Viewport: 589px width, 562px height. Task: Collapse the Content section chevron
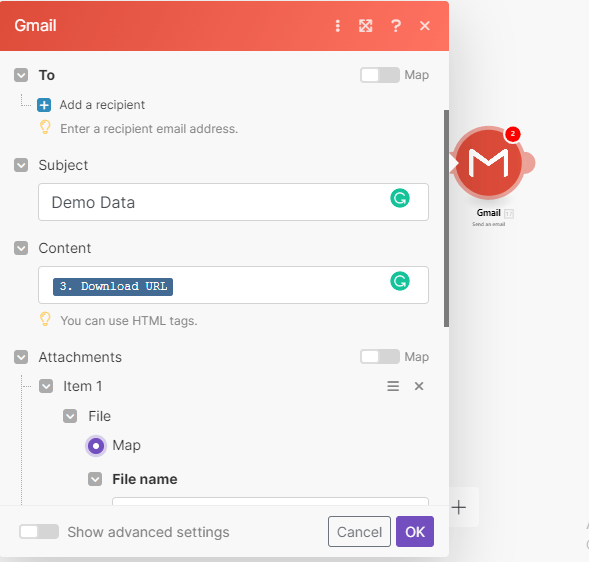click(21, 248)
